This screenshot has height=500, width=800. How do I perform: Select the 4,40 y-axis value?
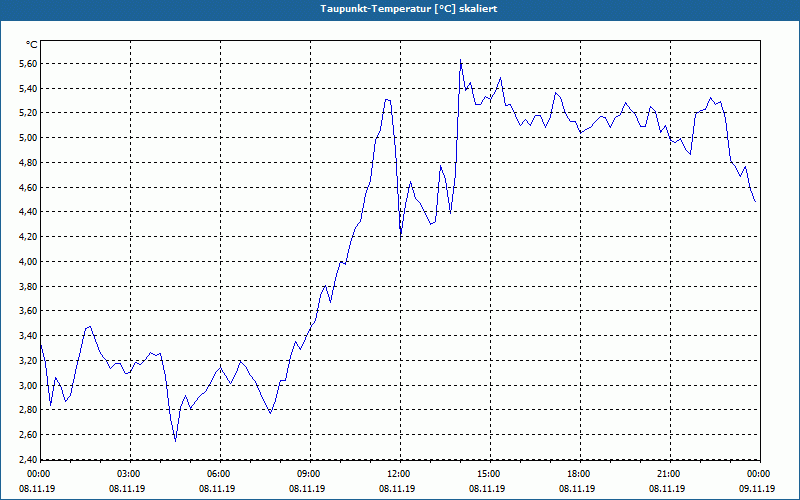click(29, 212)
